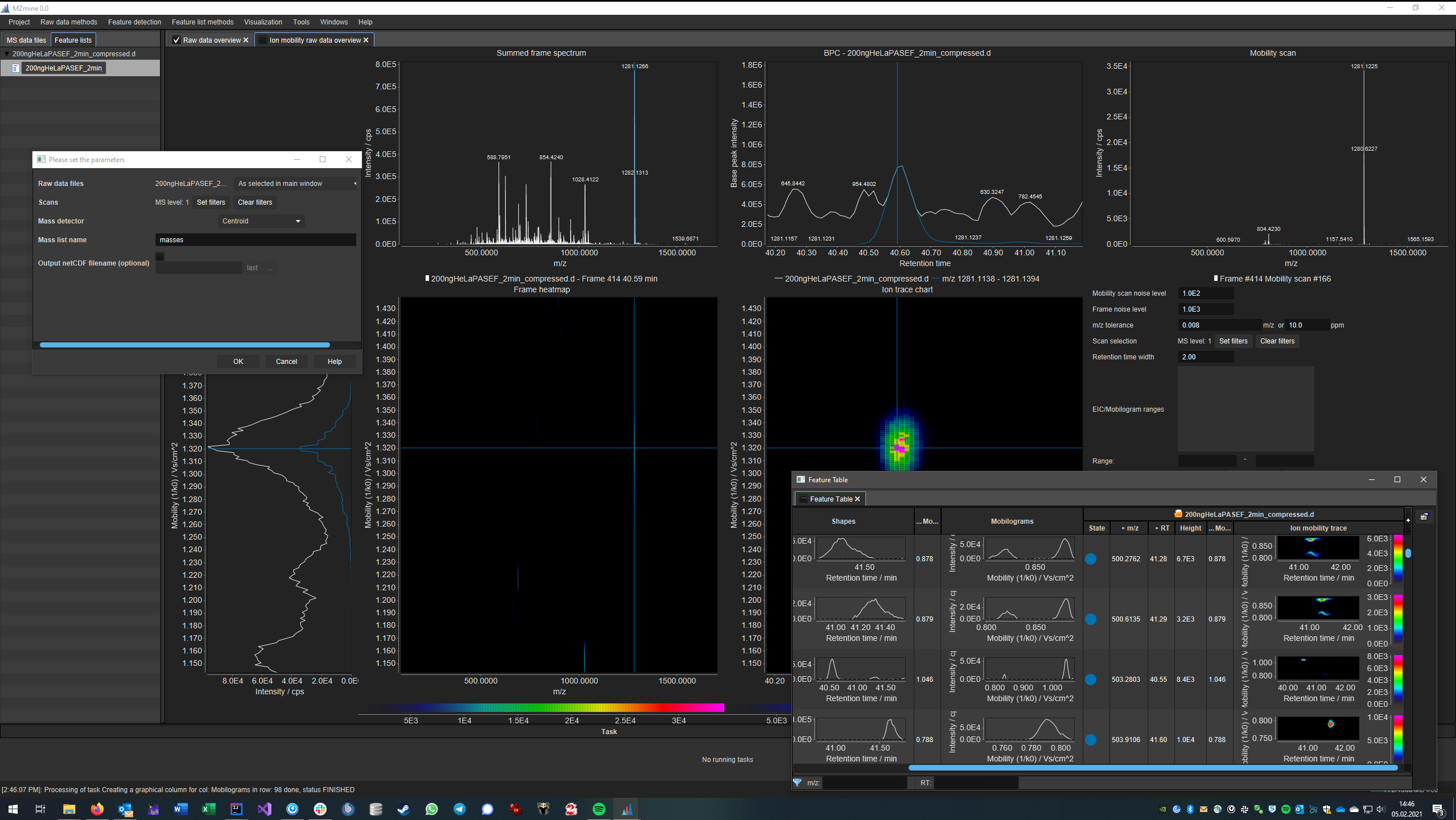Screen dimensions: 1456x820
Task: Open Word from the taskbar
Action: click(x=180, y=809)
